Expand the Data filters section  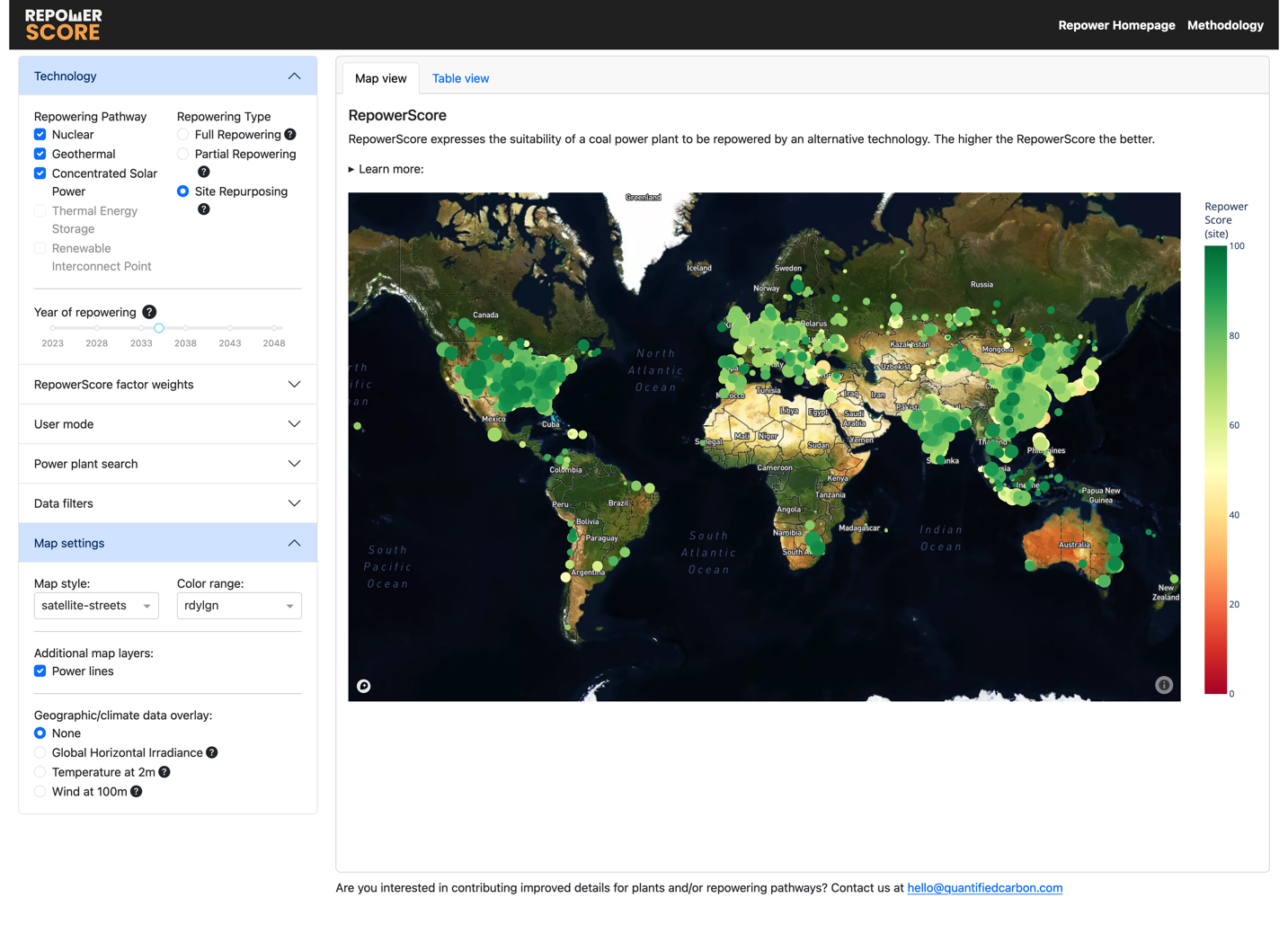(x=168, y=503)
